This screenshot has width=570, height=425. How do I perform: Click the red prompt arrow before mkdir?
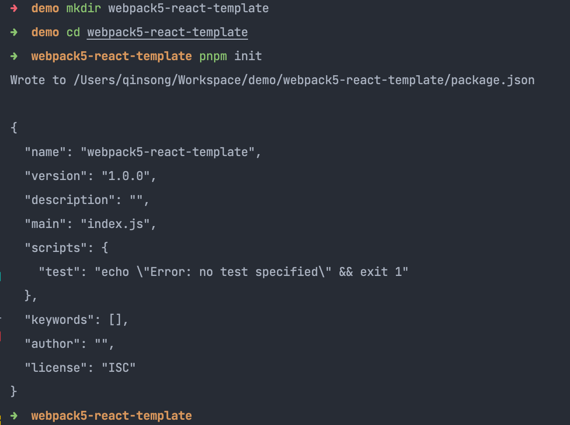pos(14,8)
